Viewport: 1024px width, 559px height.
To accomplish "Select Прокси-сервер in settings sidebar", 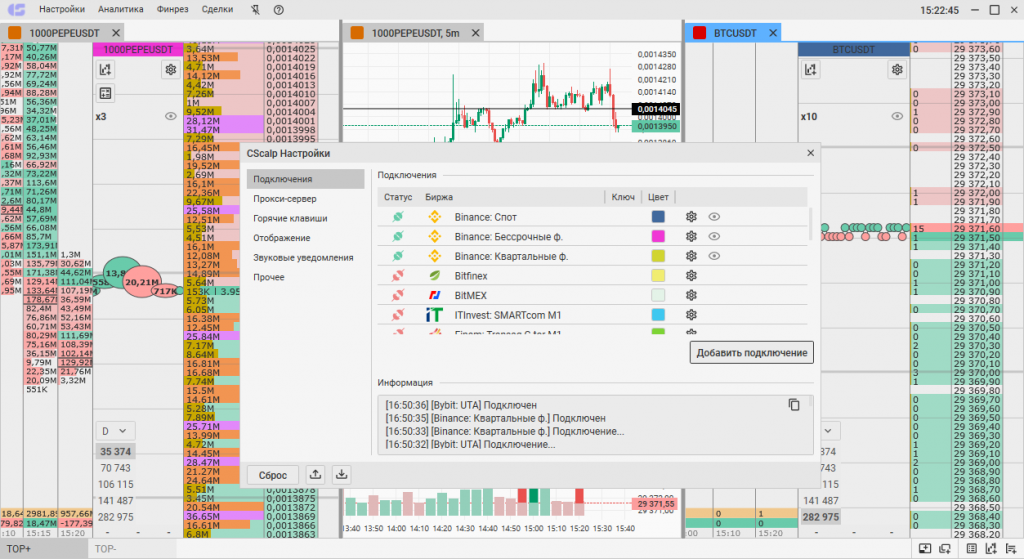I will coord(285,199).
